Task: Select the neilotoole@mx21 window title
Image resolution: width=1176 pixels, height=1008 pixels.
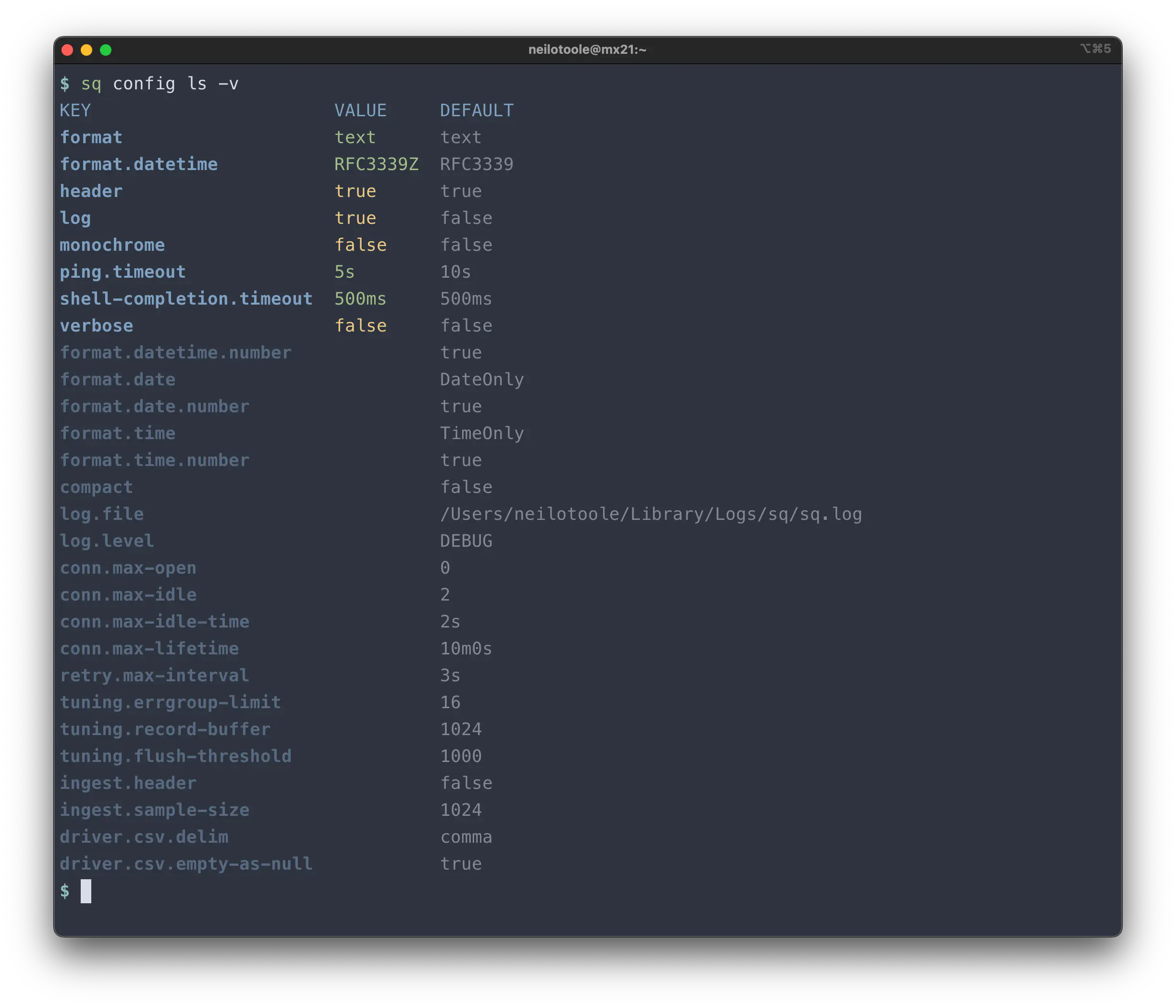Action: click(x=588, y=49)
